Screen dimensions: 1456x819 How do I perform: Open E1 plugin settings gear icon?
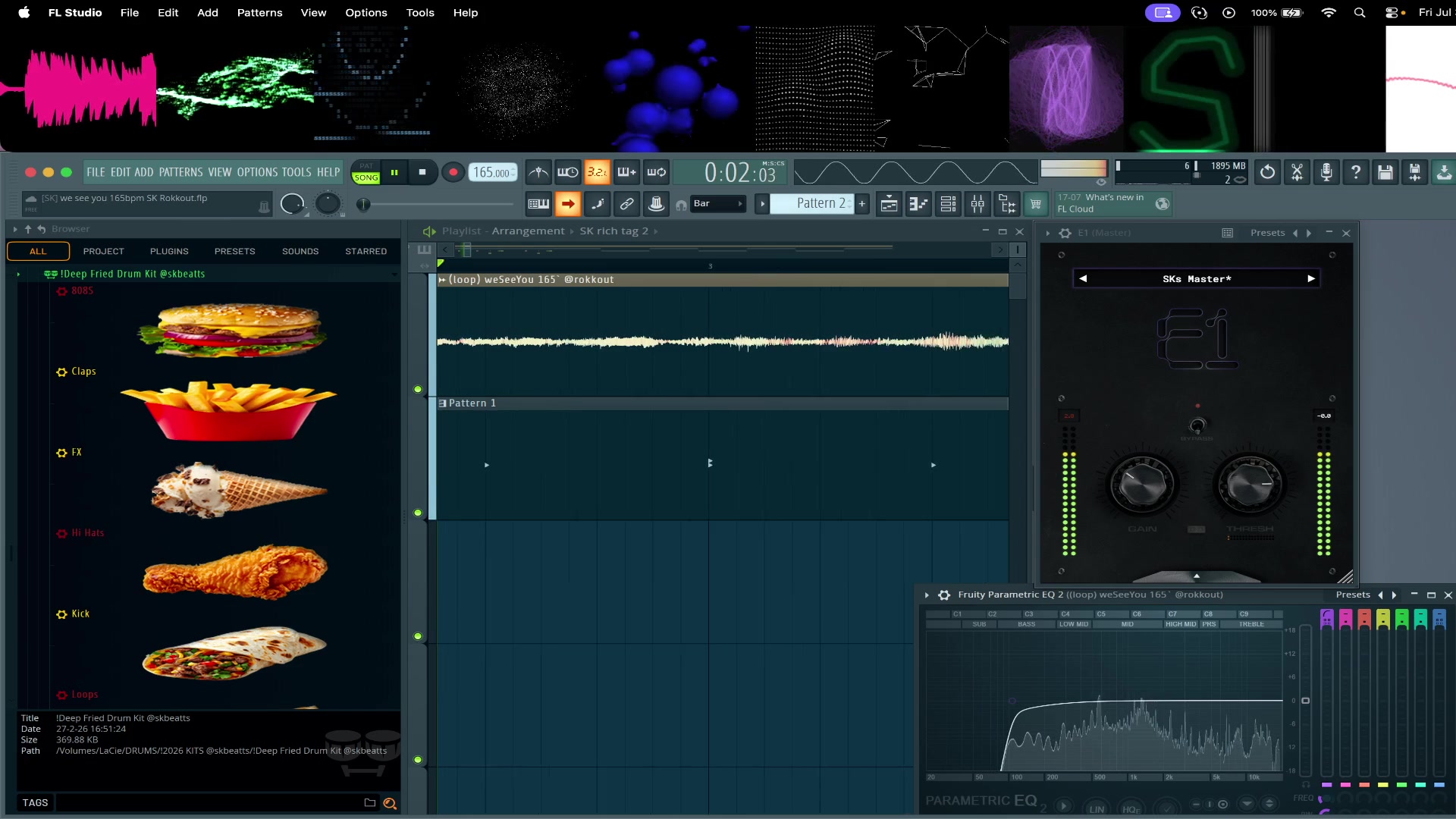coord(1065,233)
